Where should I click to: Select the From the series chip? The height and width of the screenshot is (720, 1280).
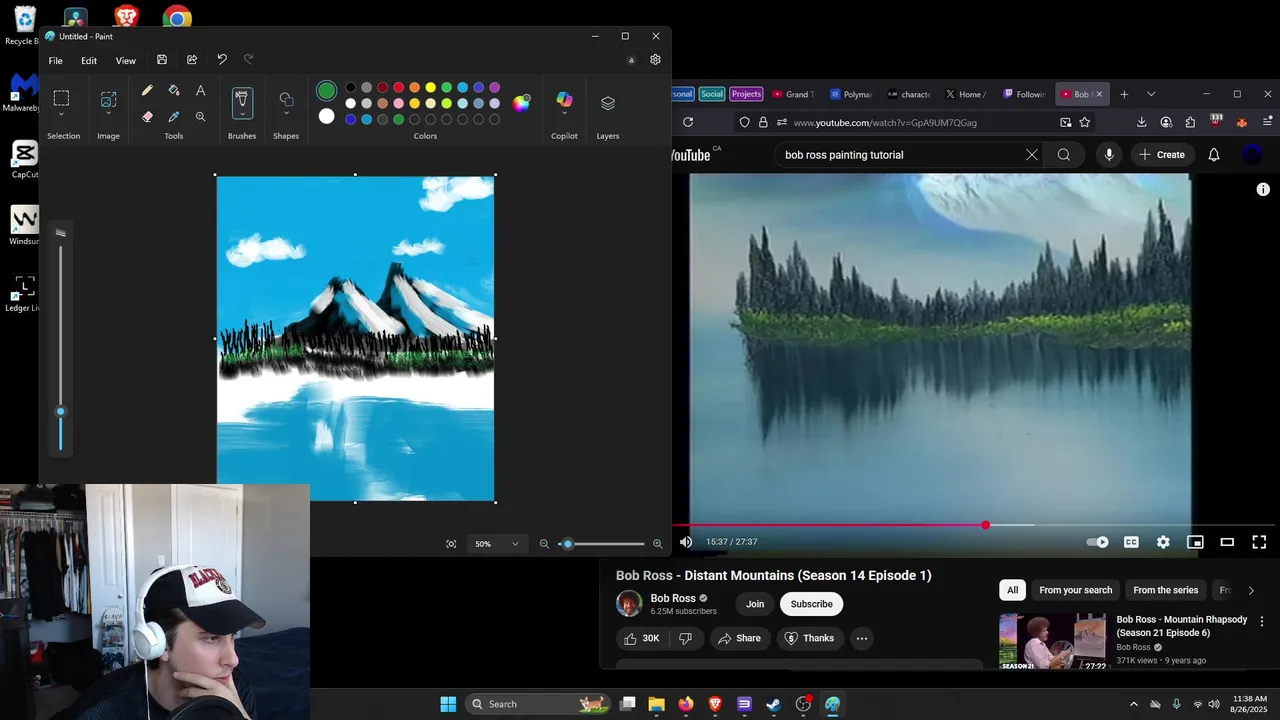tap(1165, 590)
